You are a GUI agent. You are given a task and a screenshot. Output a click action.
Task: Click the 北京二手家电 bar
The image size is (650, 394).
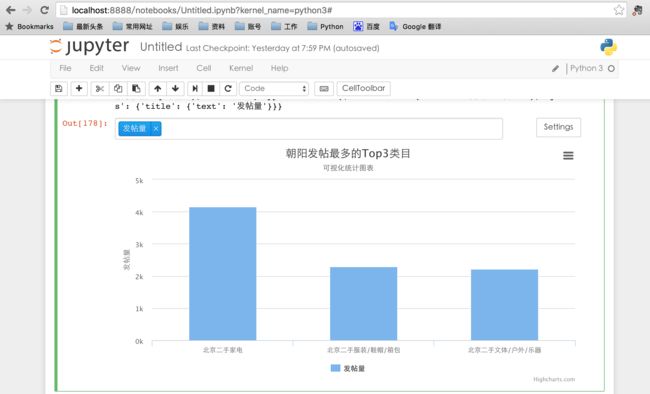[223, 274]
